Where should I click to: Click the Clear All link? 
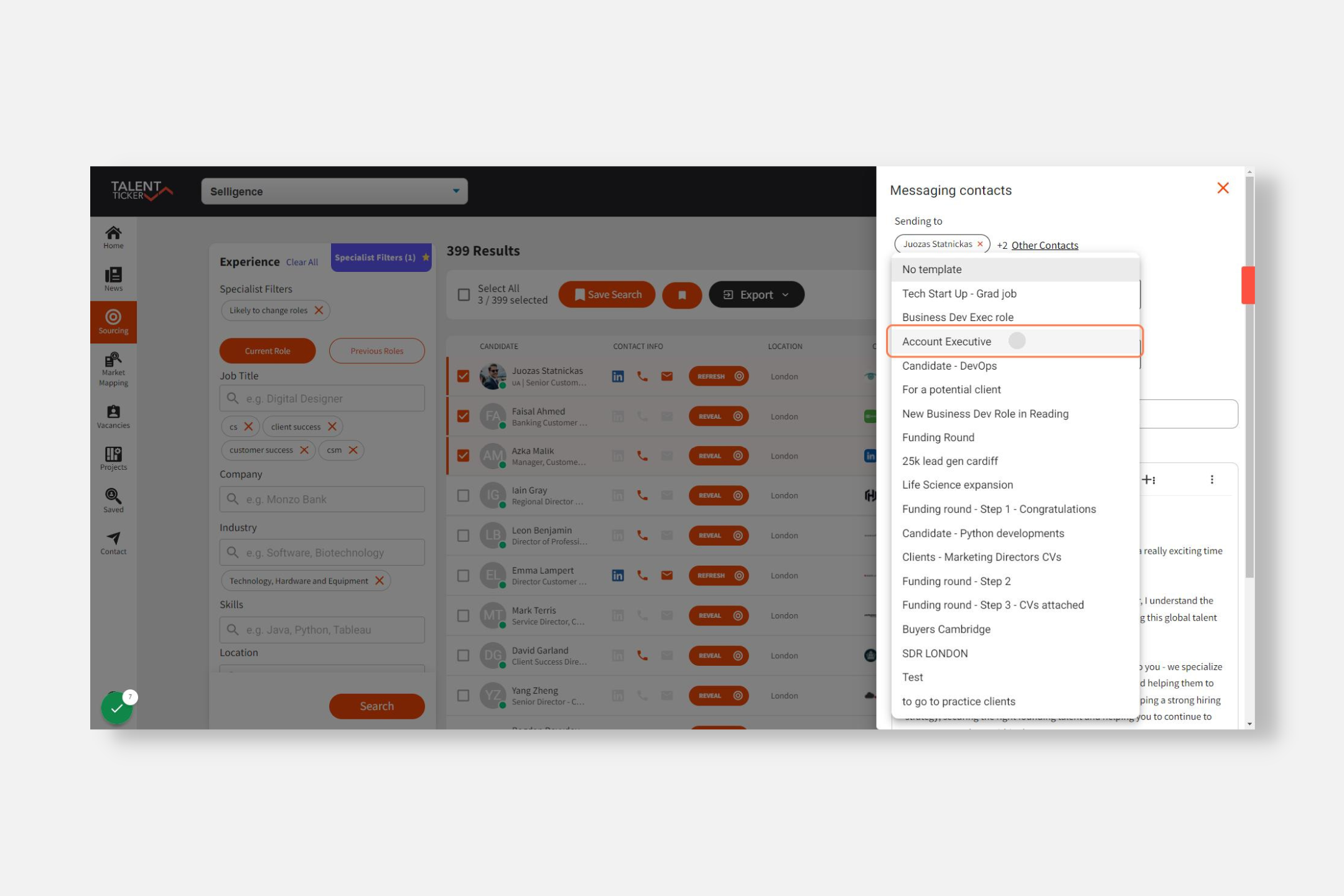click(x=302, y=263)
